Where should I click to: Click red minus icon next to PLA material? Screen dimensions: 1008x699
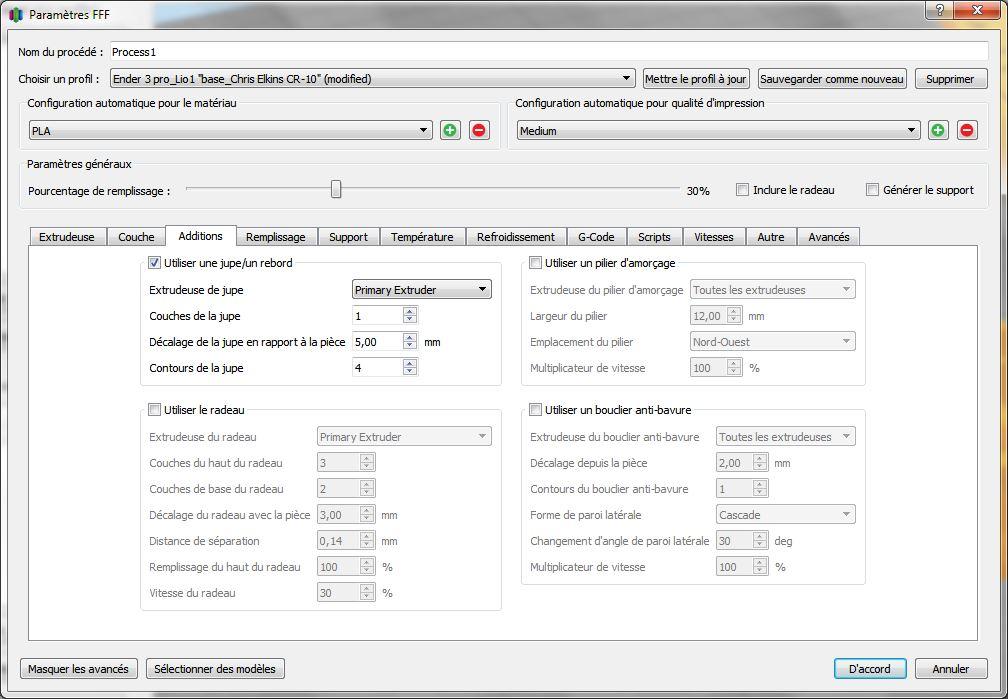click(478, 131)
